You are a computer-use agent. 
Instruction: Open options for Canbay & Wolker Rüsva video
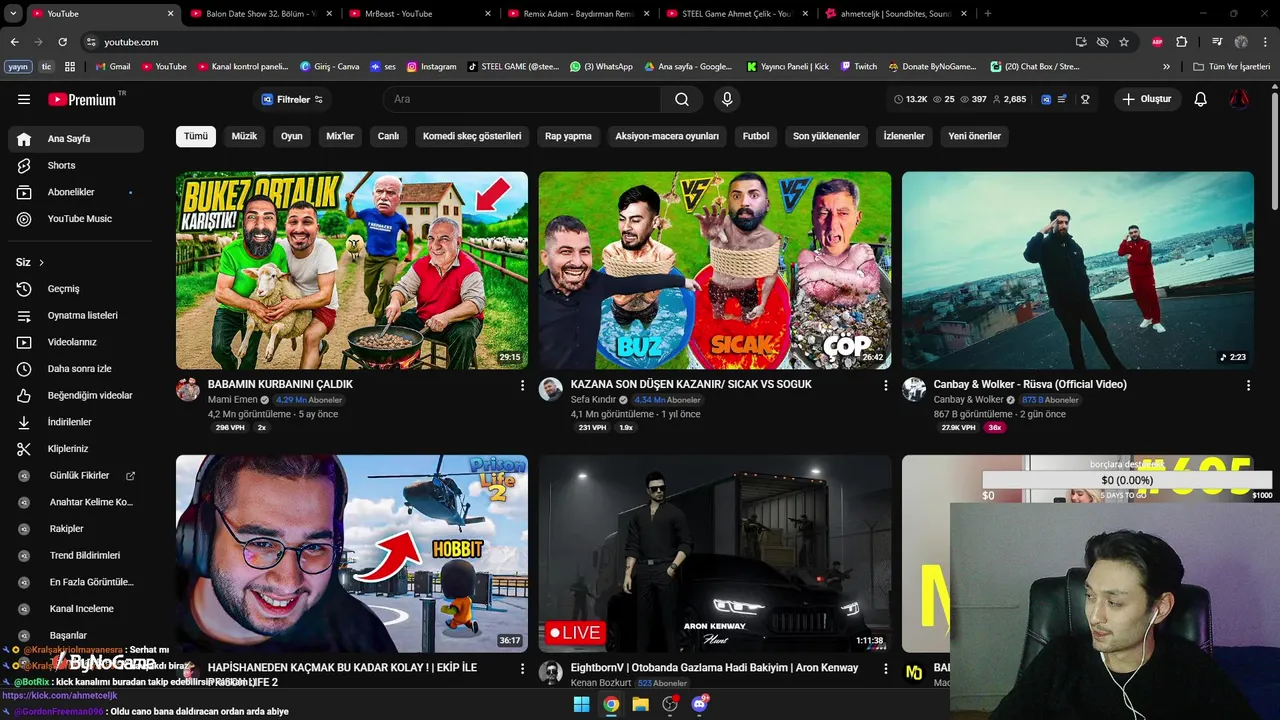pos(1248,385)
